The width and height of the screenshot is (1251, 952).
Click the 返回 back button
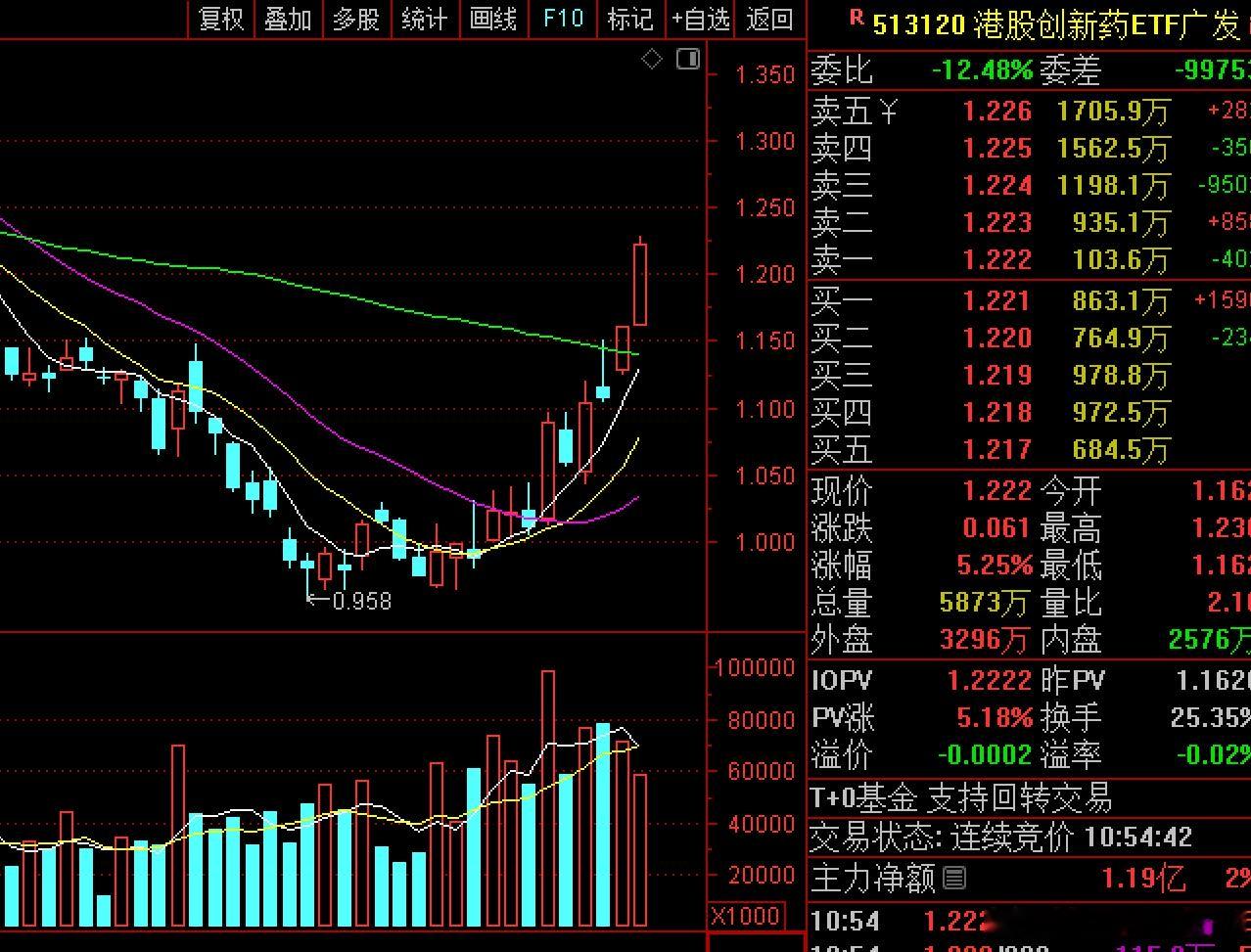769,19
